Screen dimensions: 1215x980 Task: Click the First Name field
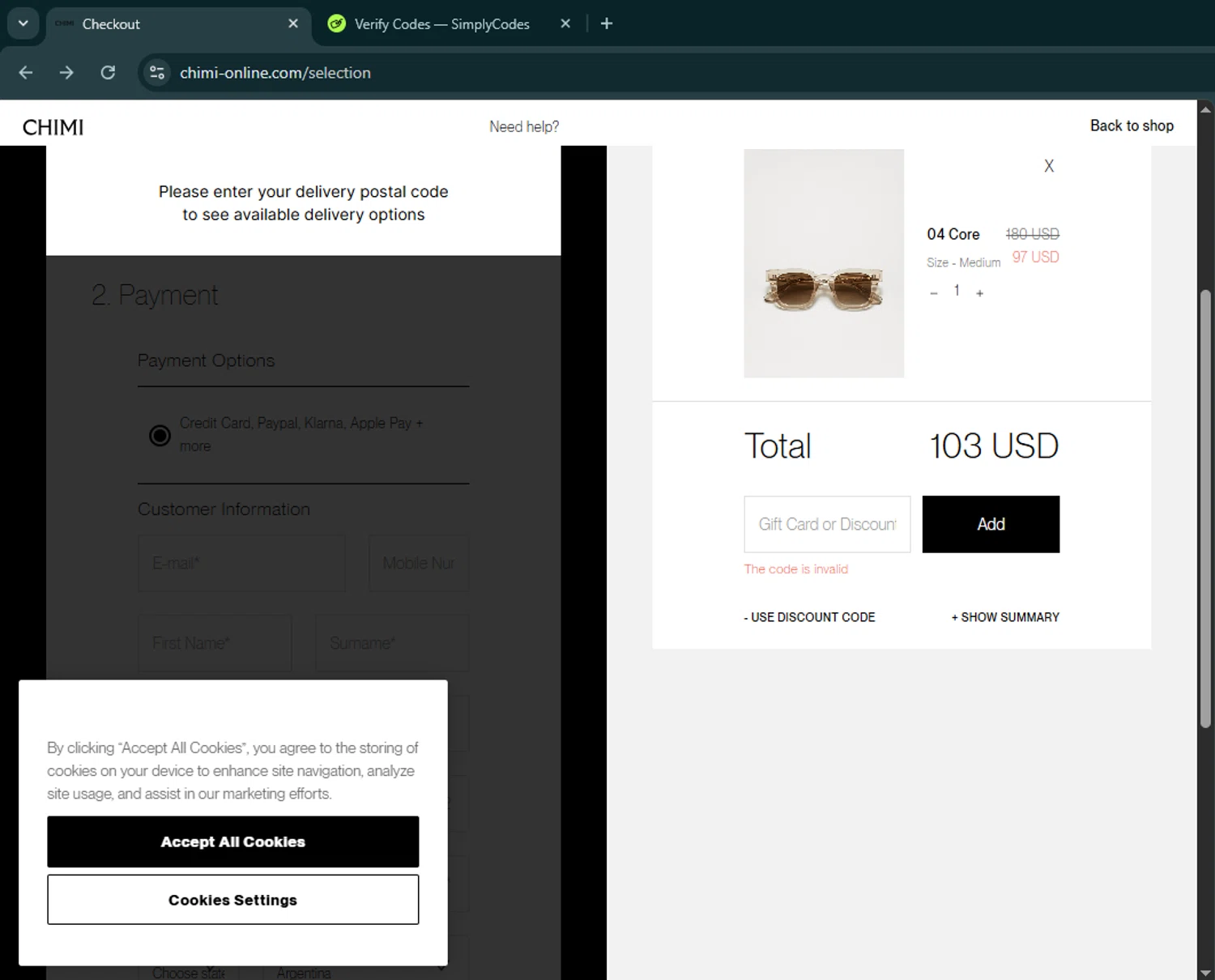pos(215,643)
